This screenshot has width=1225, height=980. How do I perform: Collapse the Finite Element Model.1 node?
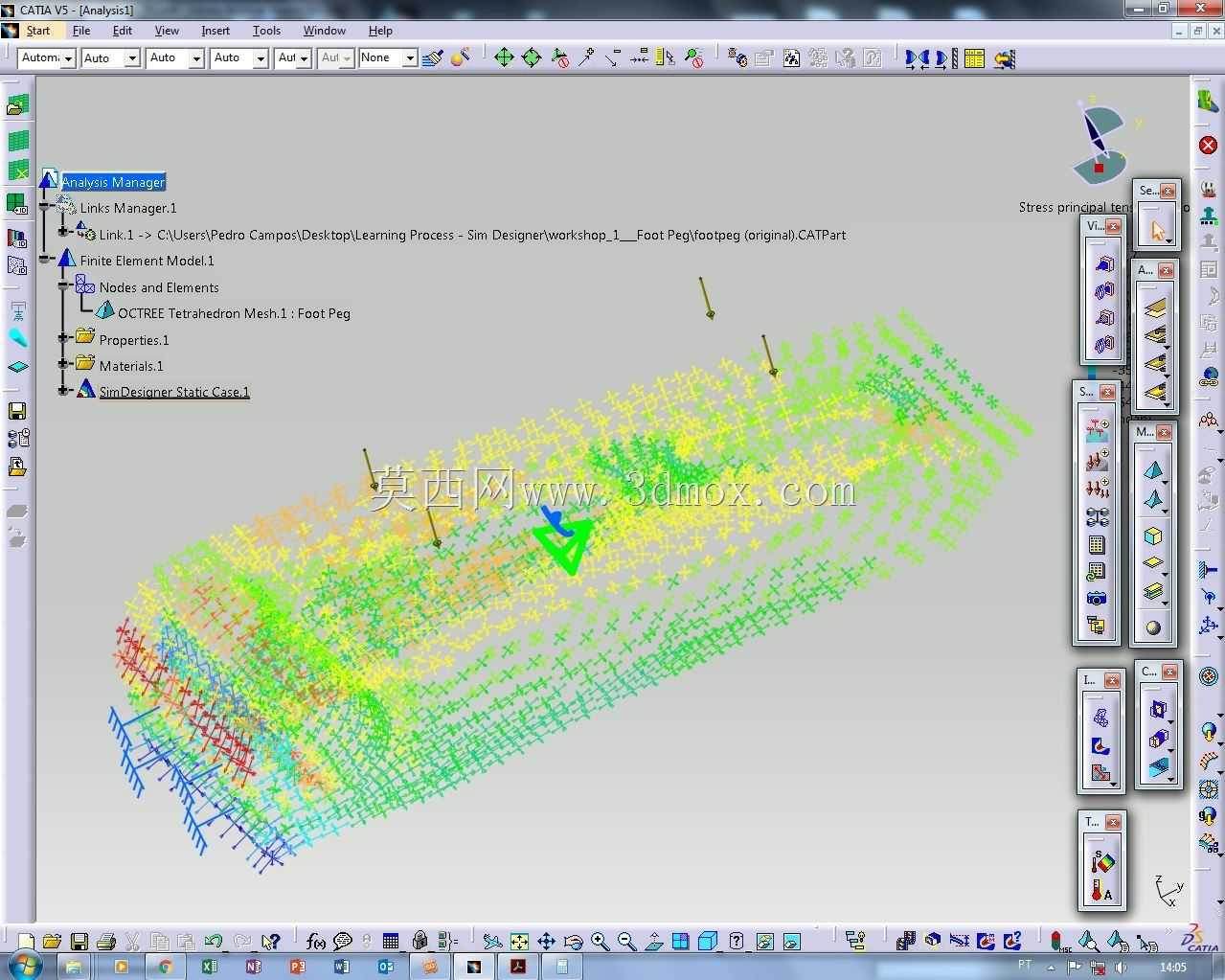tap(44, 259)
